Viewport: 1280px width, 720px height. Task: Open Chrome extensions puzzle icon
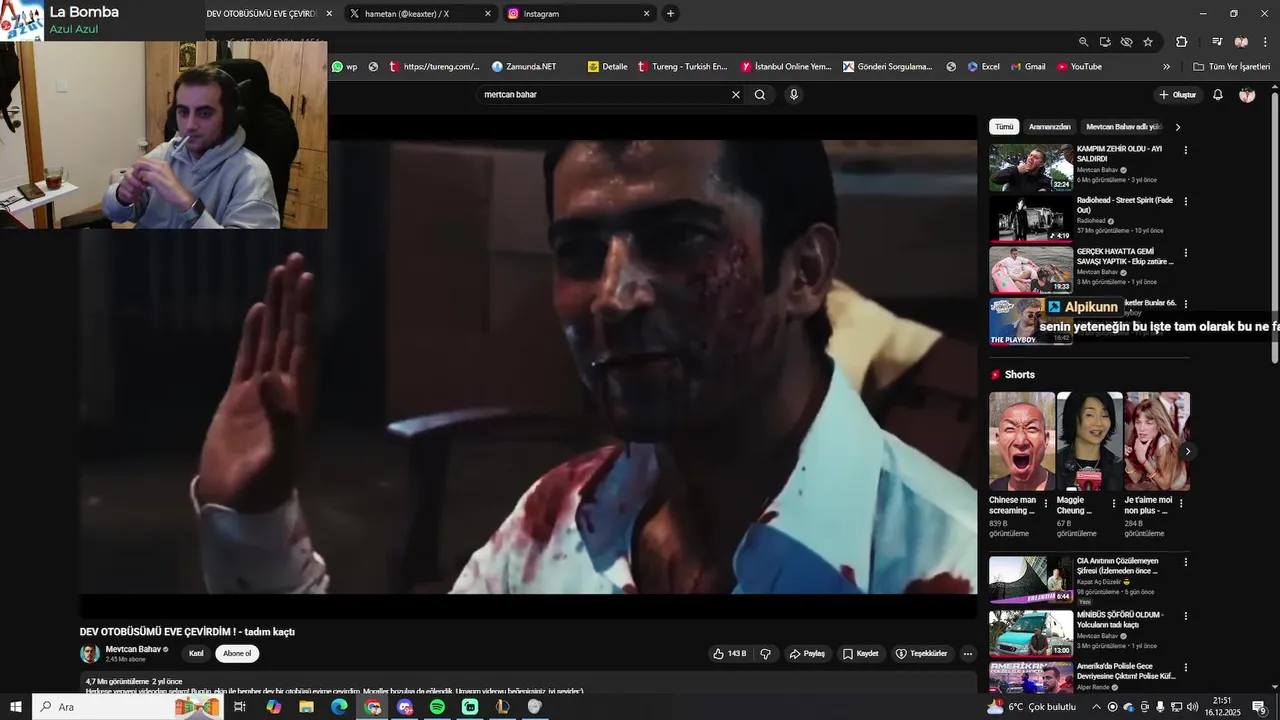click(1181, 42)
